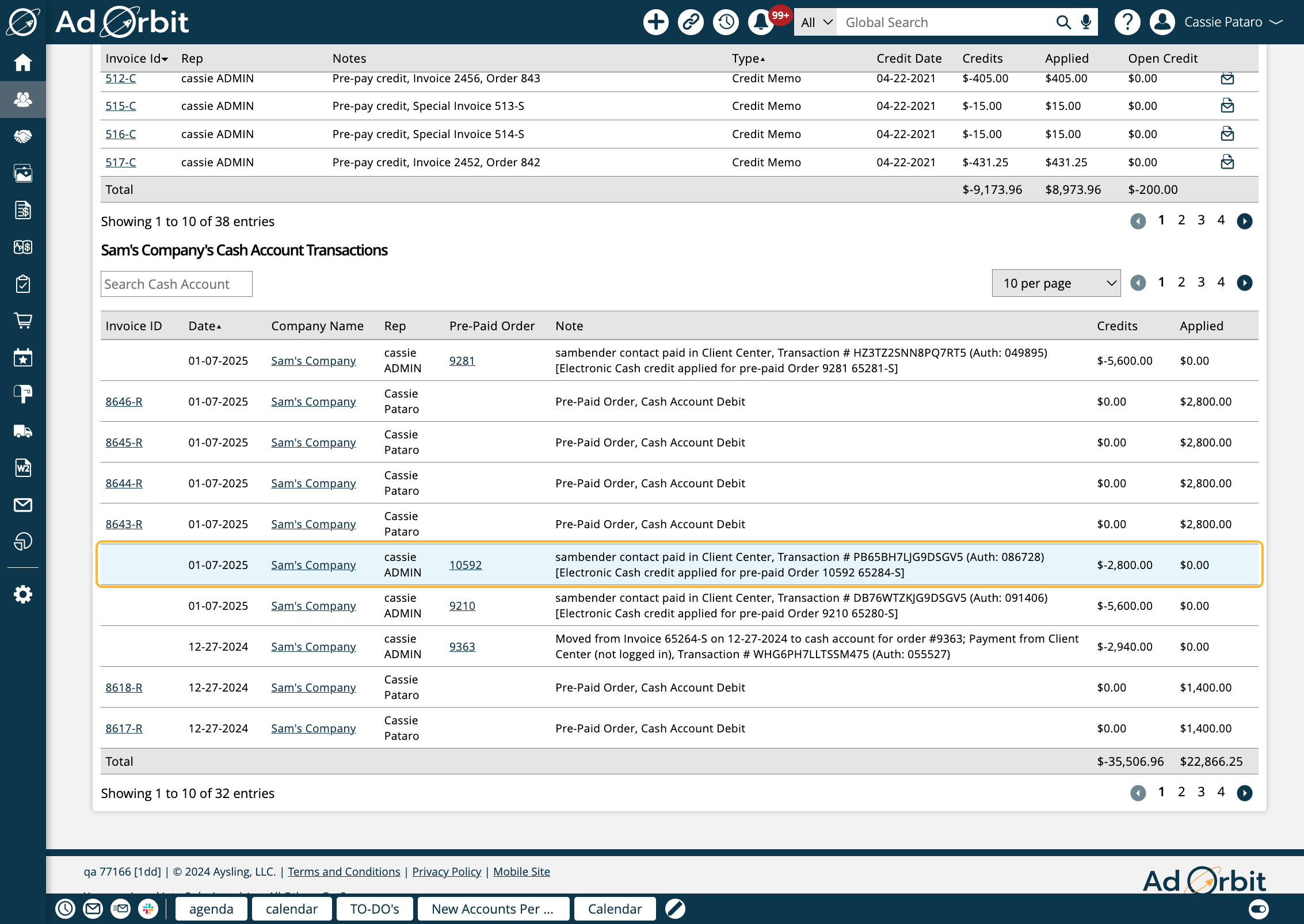
Task: Open the agenda bottom bar tab
Action: click(x=211, y=909)
